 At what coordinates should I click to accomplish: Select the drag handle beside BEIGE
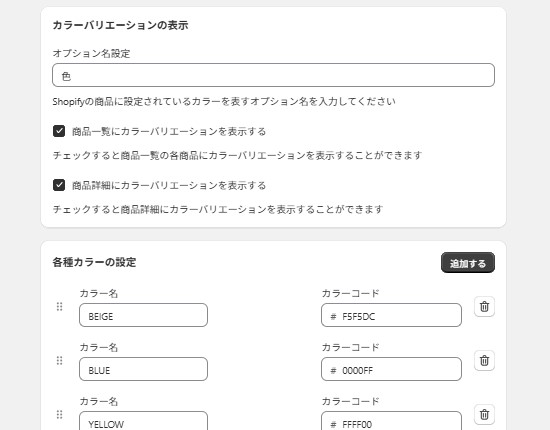(x=60, y=307)
